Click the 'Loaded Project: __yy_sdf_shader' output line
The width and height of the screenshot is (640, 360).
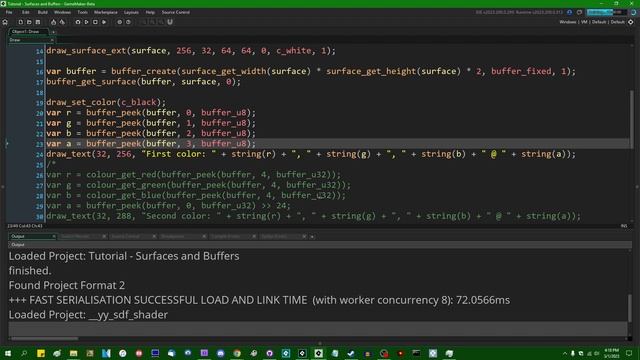click(88, 315)
